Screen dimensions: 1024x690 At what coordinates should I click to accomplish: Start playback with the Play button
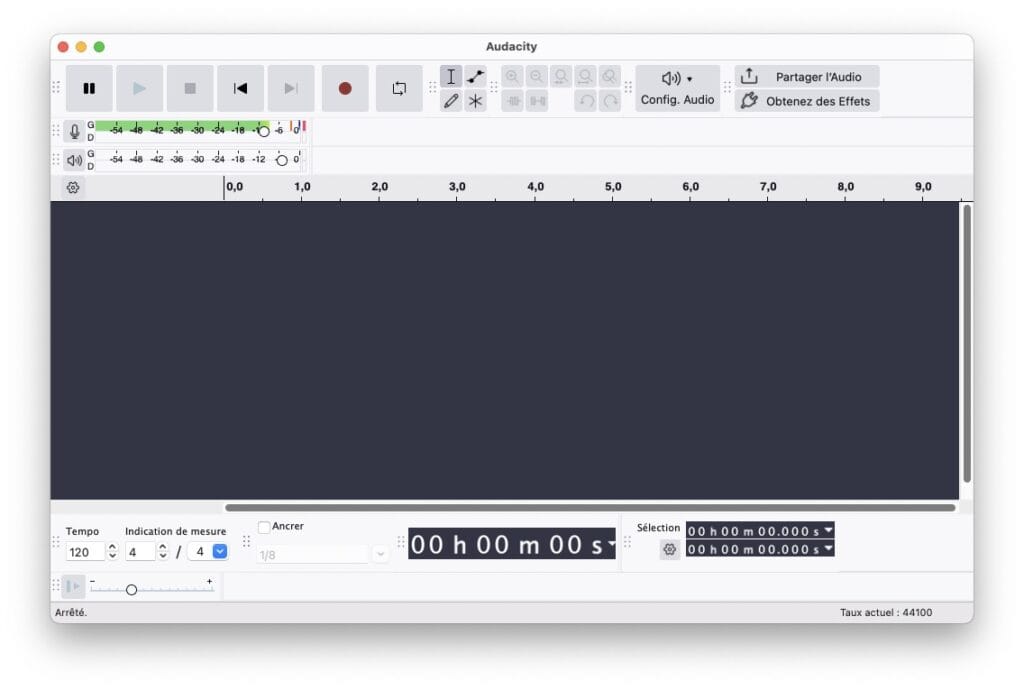click(139, 88)
